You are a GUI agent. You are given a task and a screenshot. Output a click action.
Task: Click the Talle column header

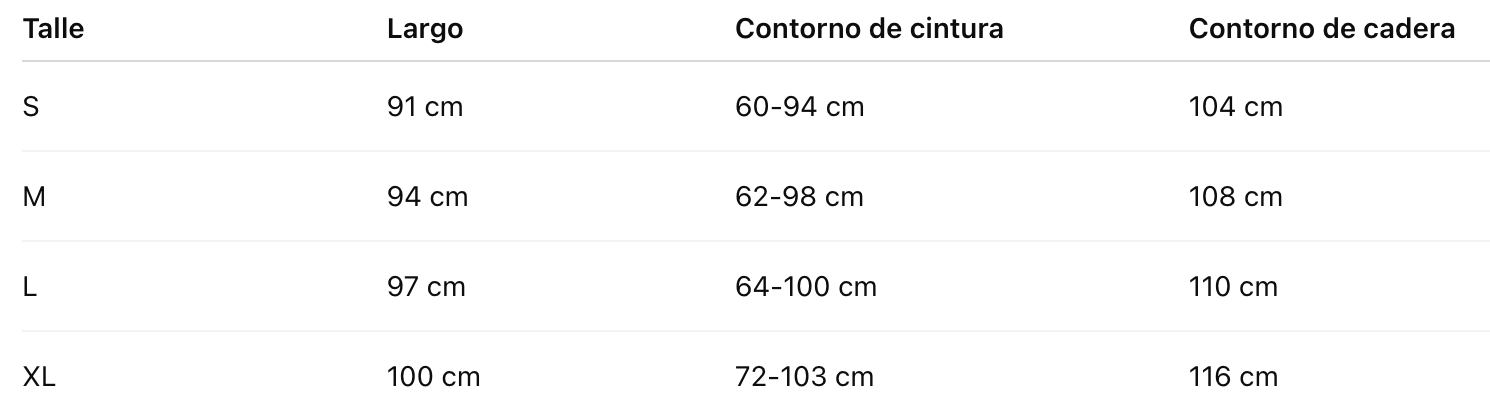[53, 29]
